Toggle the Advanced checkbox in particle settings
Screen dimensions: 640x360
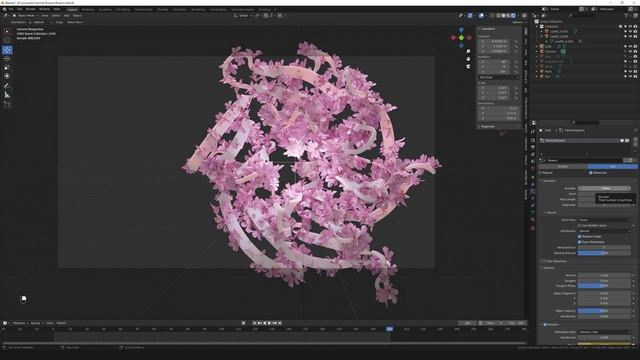pos(591,173)
